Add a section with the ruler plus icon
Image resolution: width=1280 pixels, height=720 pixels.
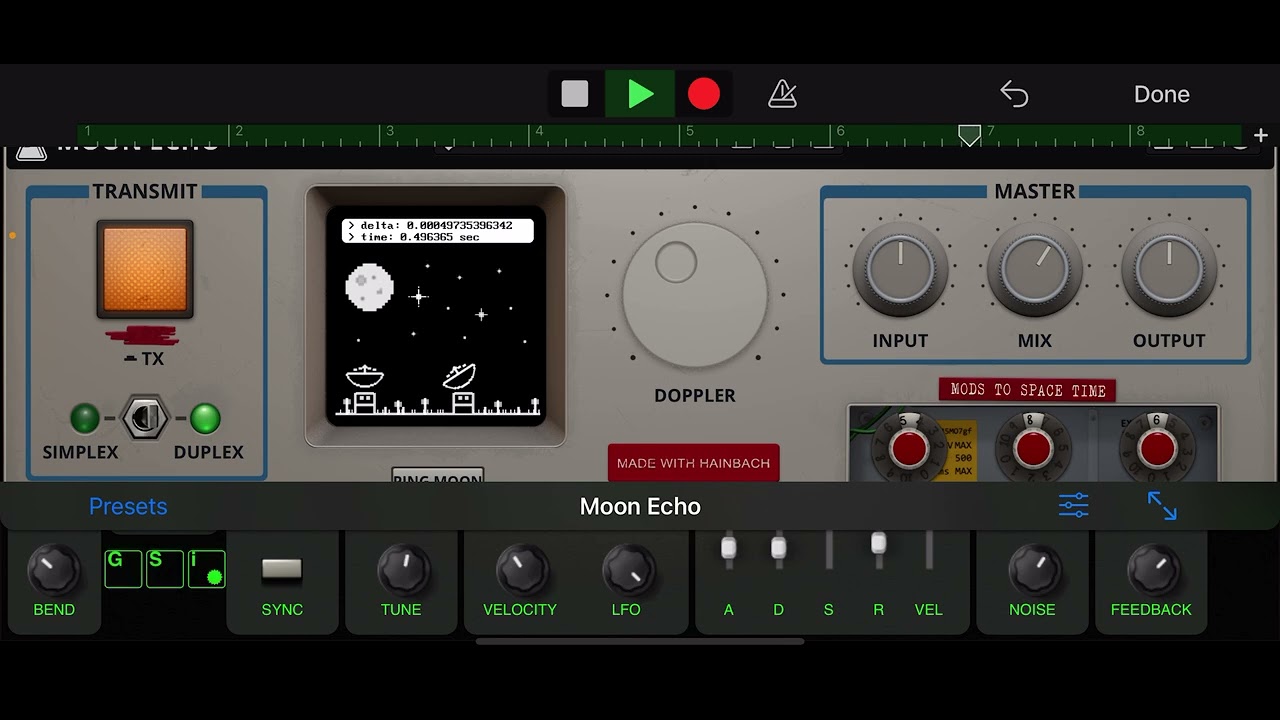click(1260, 135)
